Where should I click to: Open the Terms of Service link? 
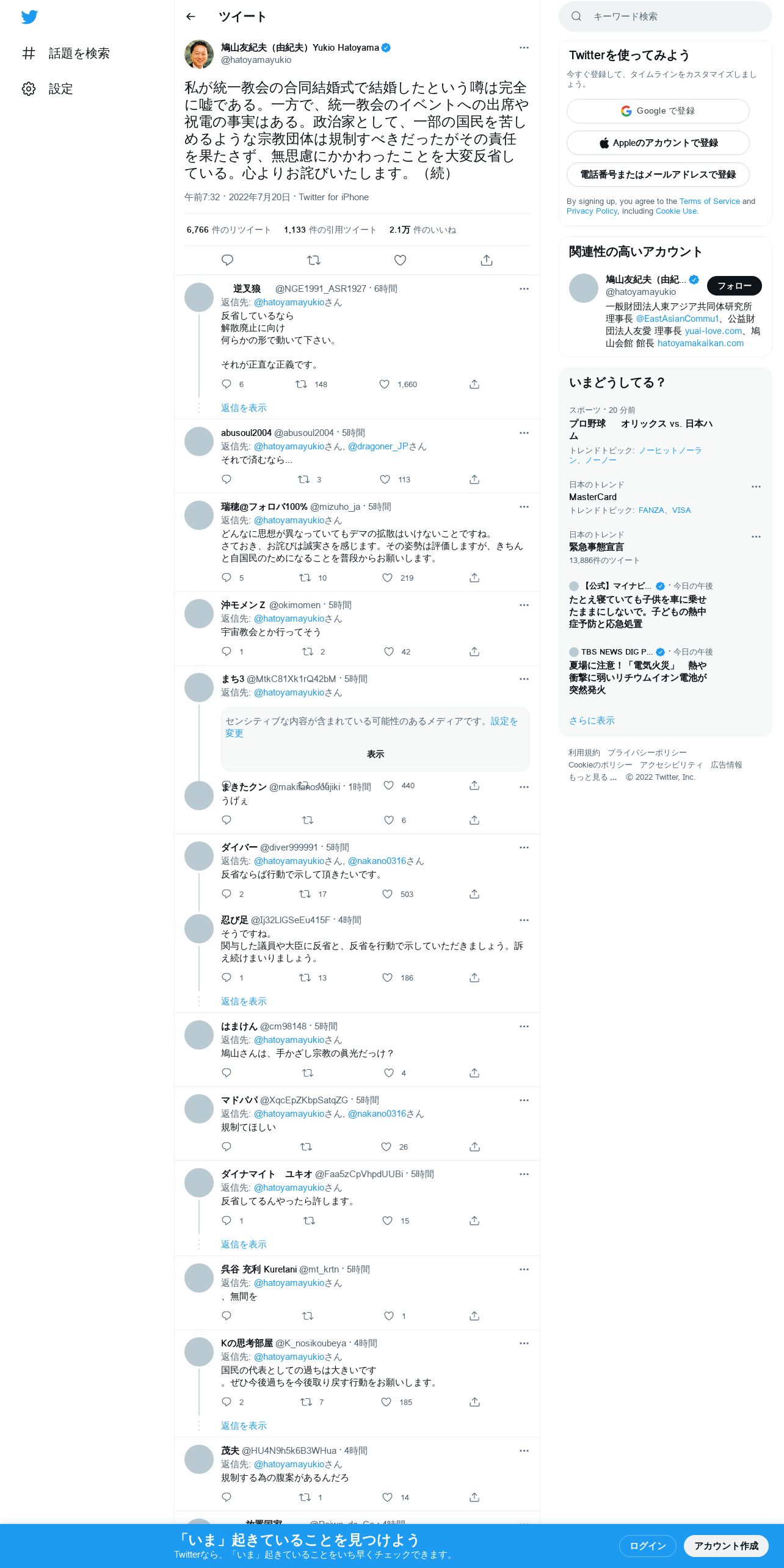point(710,201)
